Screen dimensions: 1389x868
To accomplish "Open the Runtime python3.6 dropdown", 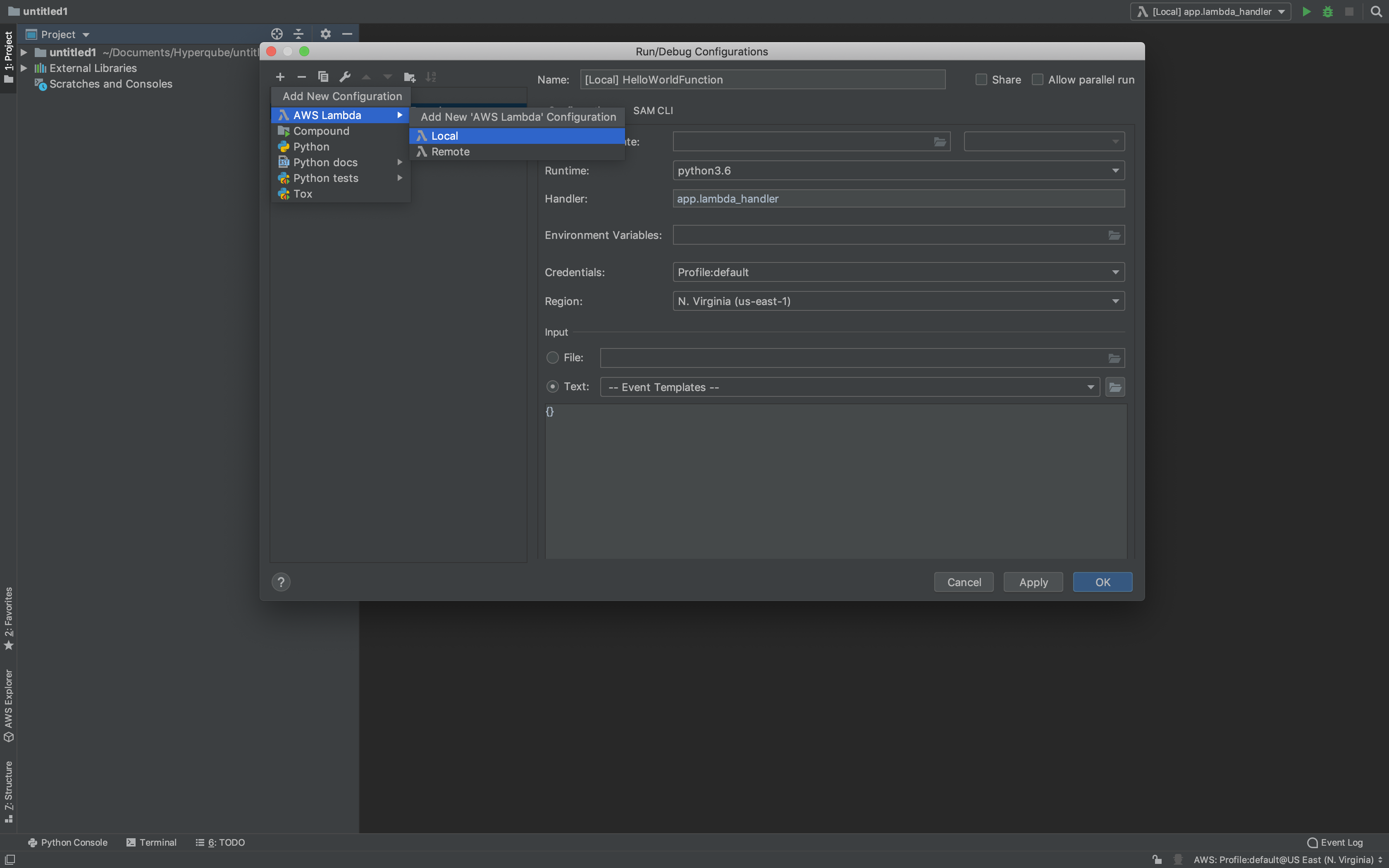I will [x=898, y=170].
